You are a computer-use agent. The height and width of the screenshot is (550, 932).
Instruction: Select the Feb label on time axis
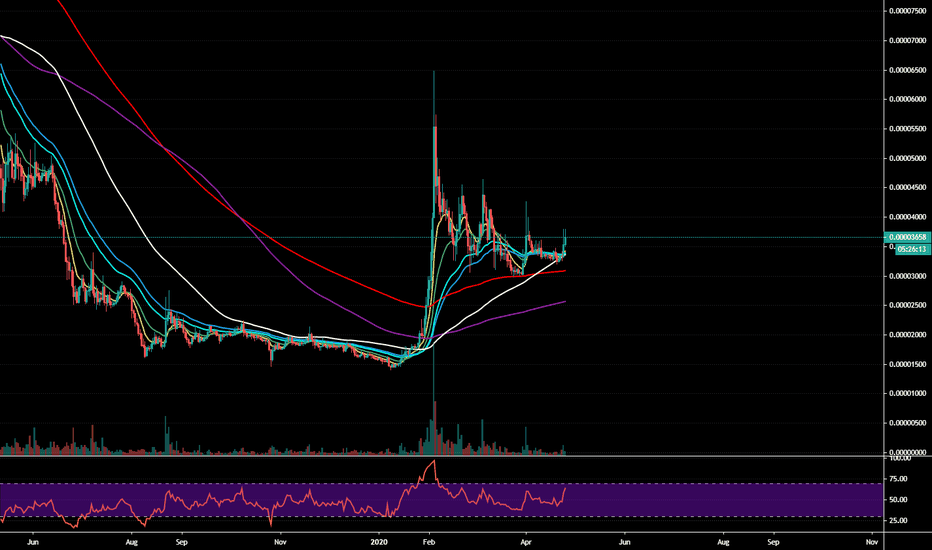point(429,542)
